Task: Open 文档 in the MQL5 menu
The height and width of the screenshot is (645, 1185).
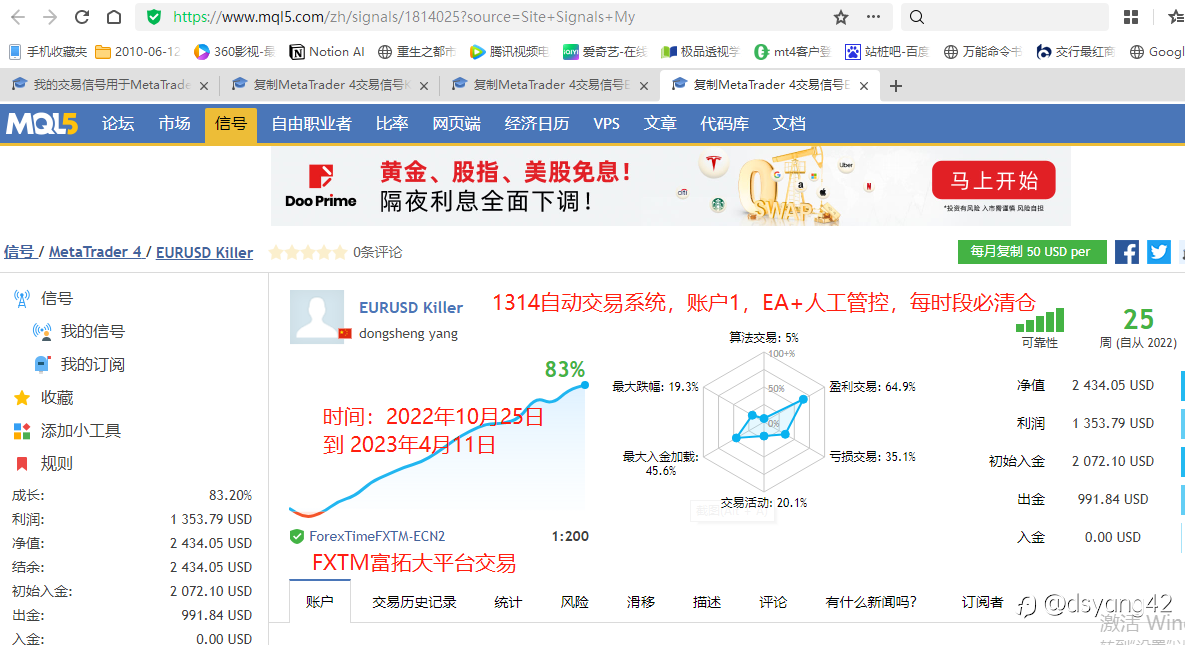Action: pos(789,124)
